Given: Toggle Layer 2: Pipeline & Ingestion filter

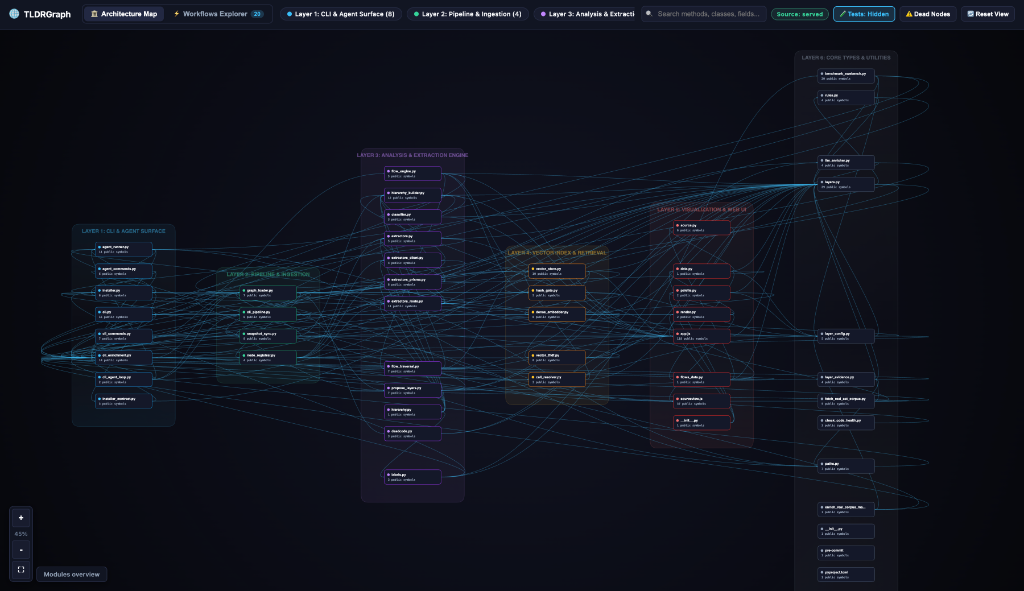Looking at the screenshot, I should click(x=468, y=14).
